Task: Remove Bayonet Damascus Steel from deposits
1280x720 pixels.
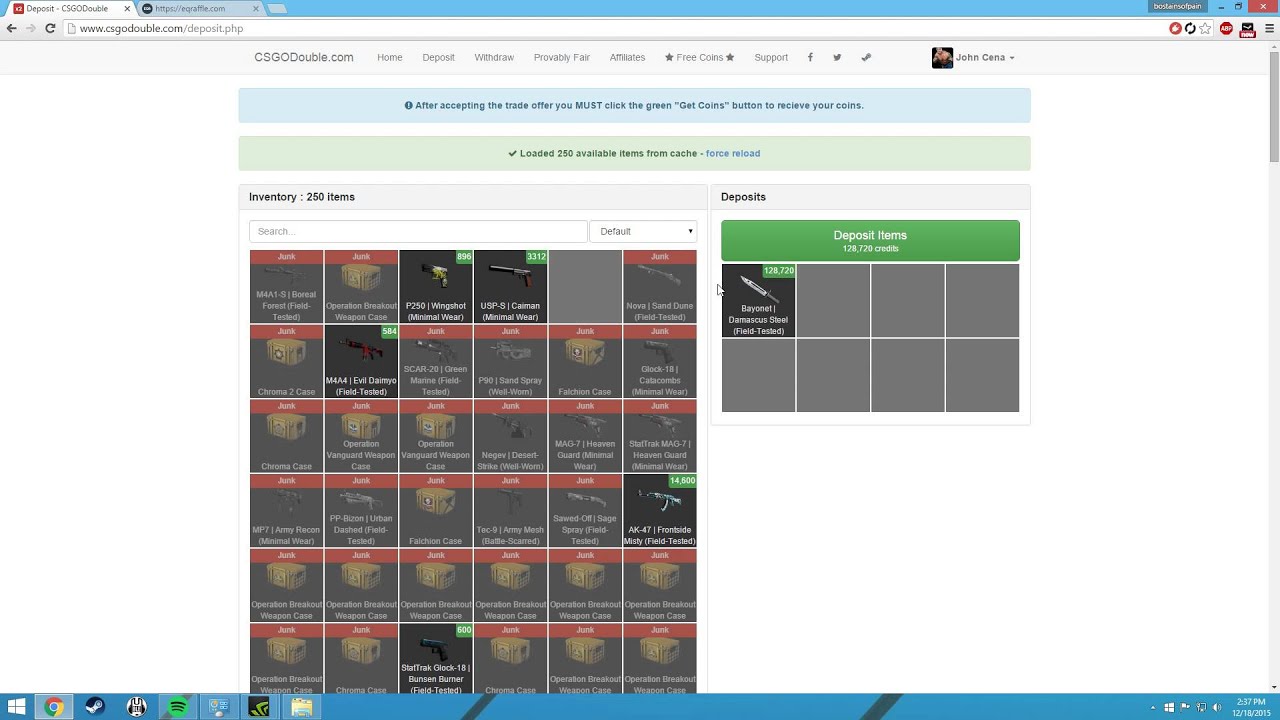Action: click(x=758, y=300)
